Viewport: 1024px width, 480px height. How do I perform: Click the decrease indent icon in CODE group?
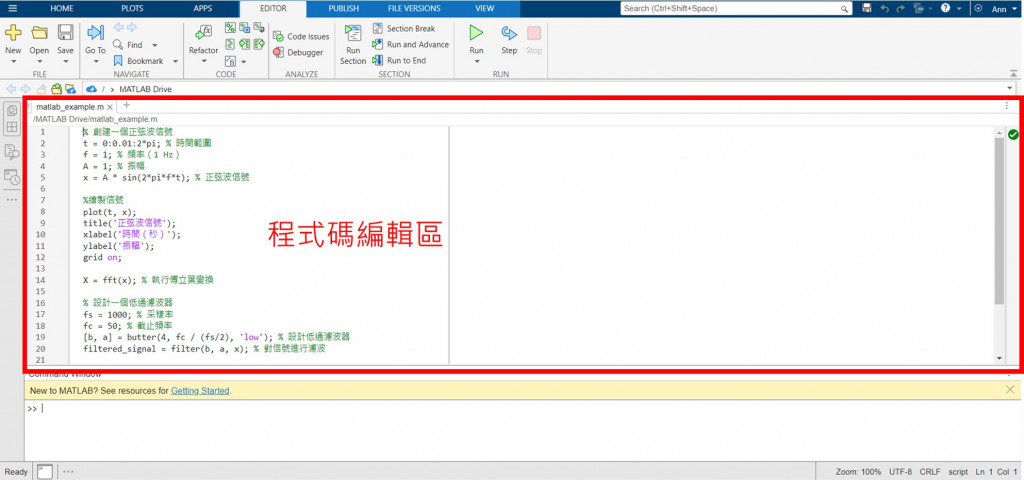(x=245, y=44)
